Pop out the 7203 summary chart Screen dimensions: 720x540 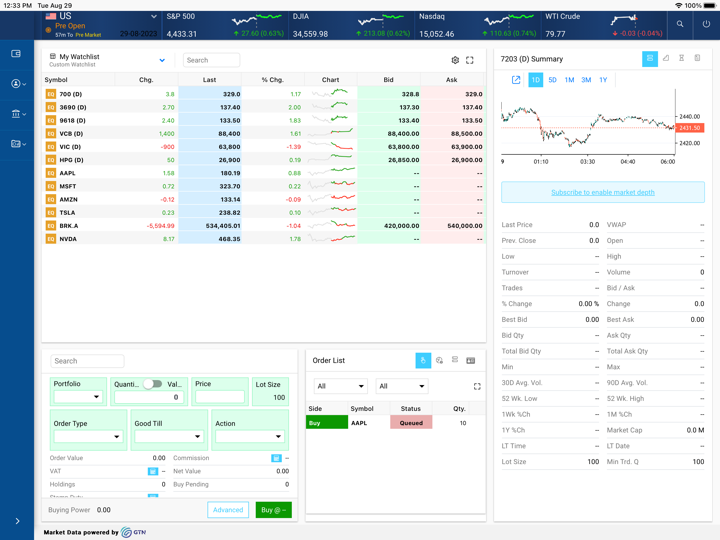[x=516, y=80]
